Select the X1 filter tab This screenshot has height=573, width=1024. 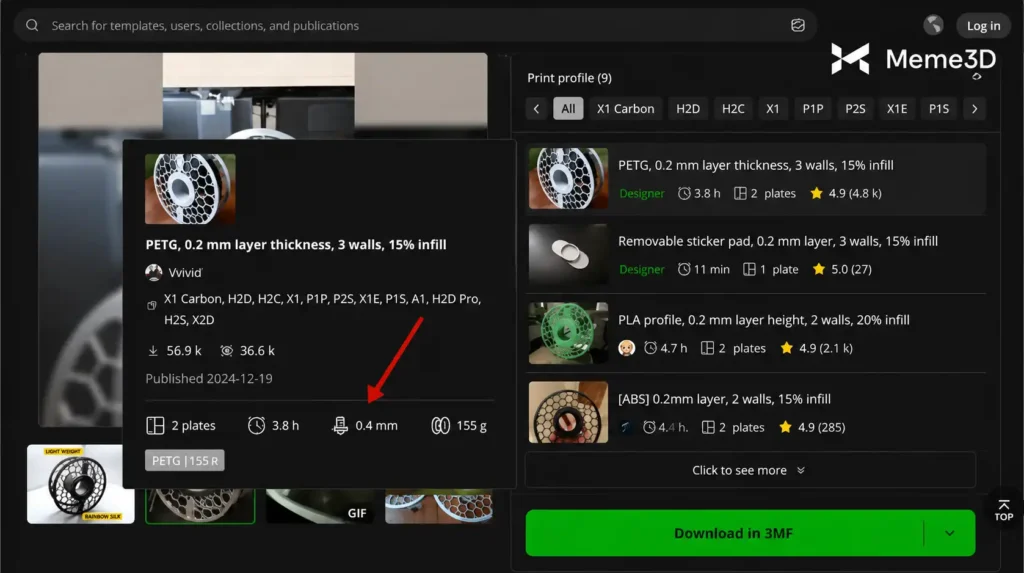(x=773, y=108)
